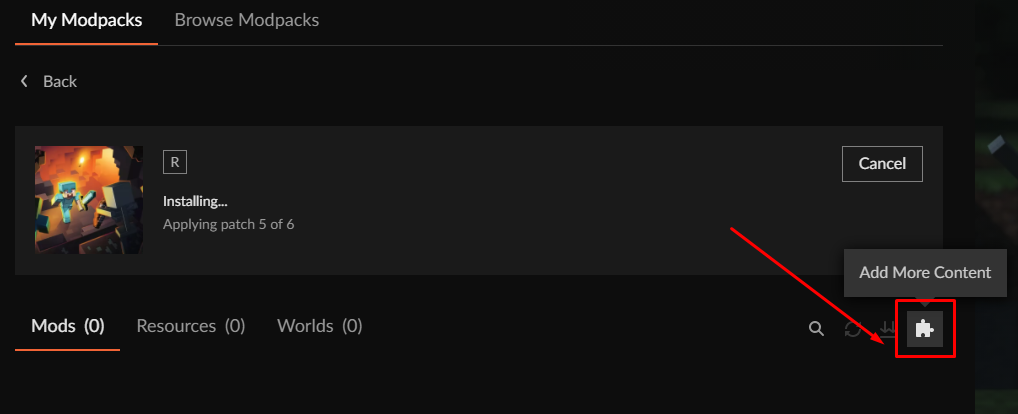This screenshot has width=1018, height=414.
Task: Cancel the modpack installation
Action: pos(882,163)
